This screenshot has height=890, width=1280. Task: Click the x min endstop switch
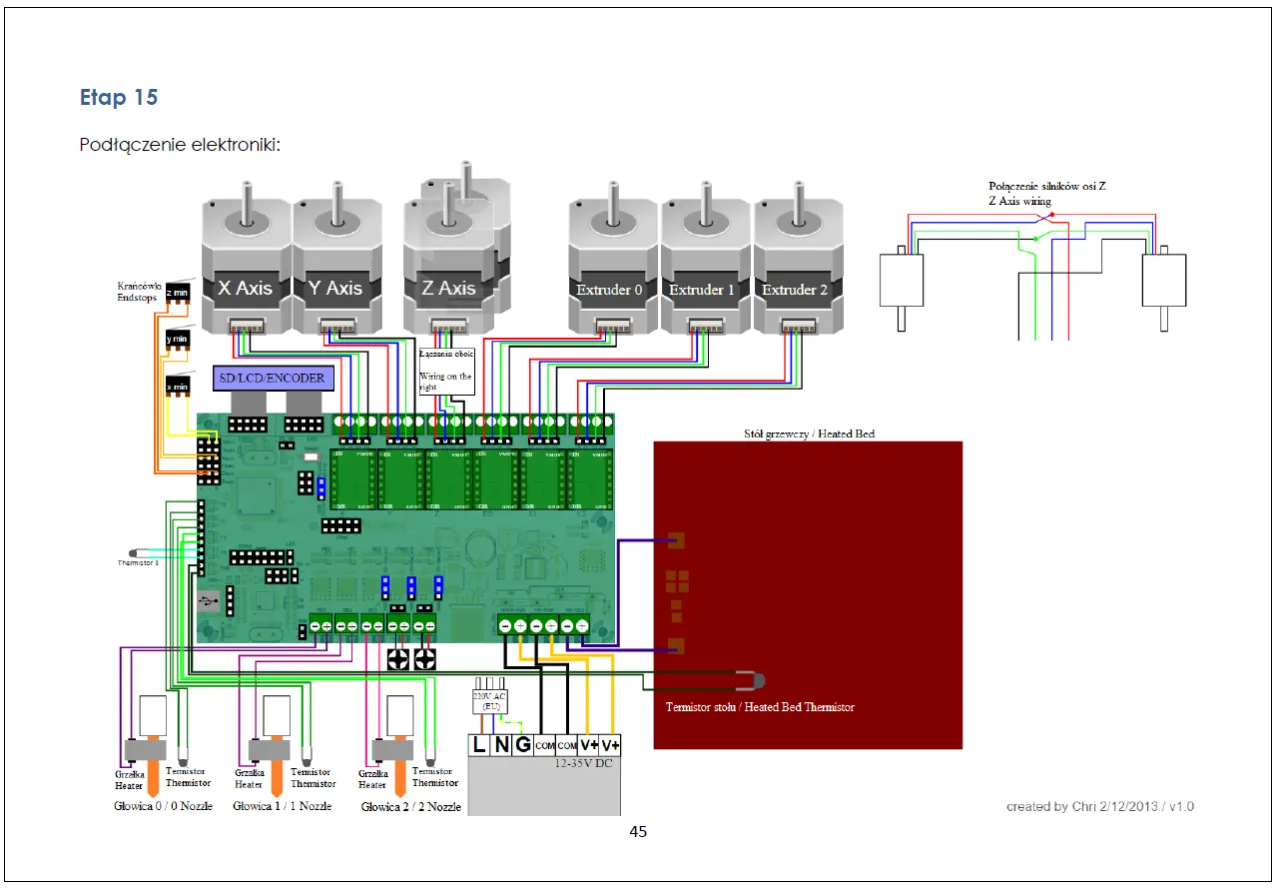[x=177, y=386]
